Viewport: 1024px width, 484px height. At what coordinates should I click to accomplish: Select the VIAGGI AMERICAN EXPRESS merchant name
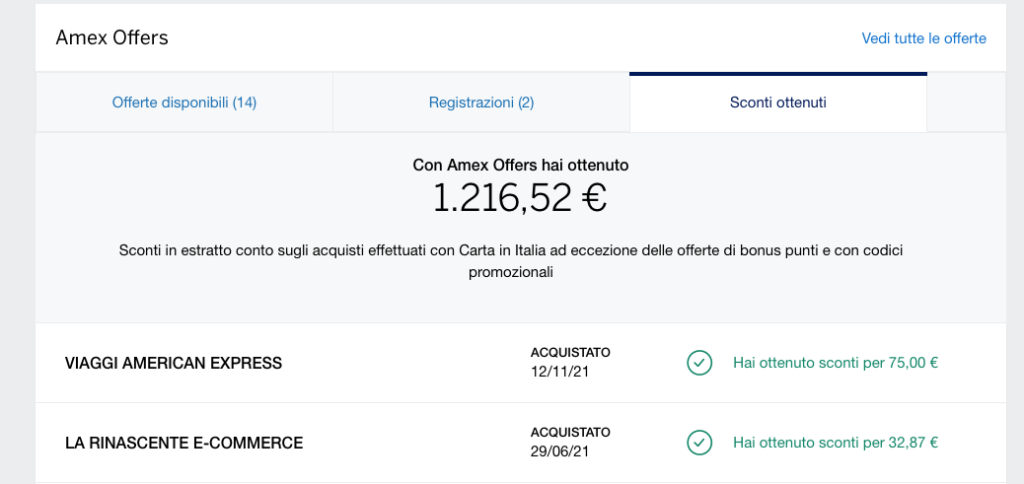(x=174, y=363)
